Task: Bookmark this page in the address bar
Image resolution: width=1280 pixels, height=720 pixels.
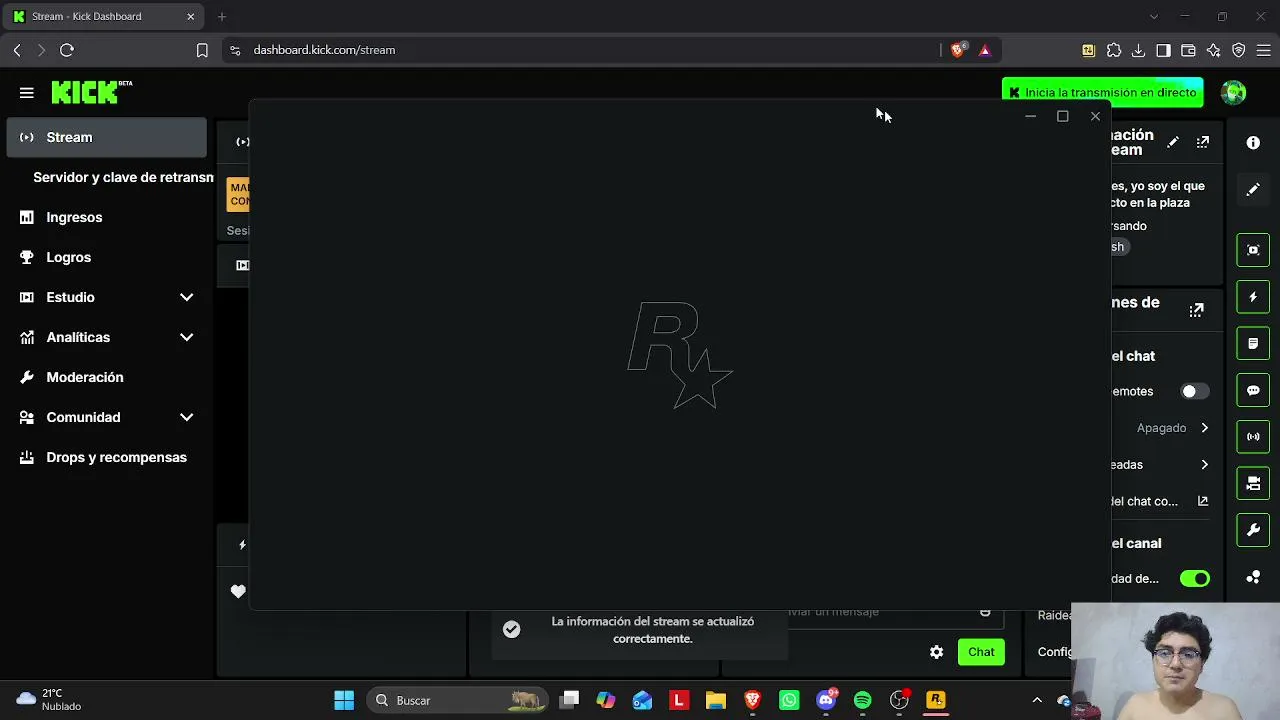Action: tap(202, 50)
